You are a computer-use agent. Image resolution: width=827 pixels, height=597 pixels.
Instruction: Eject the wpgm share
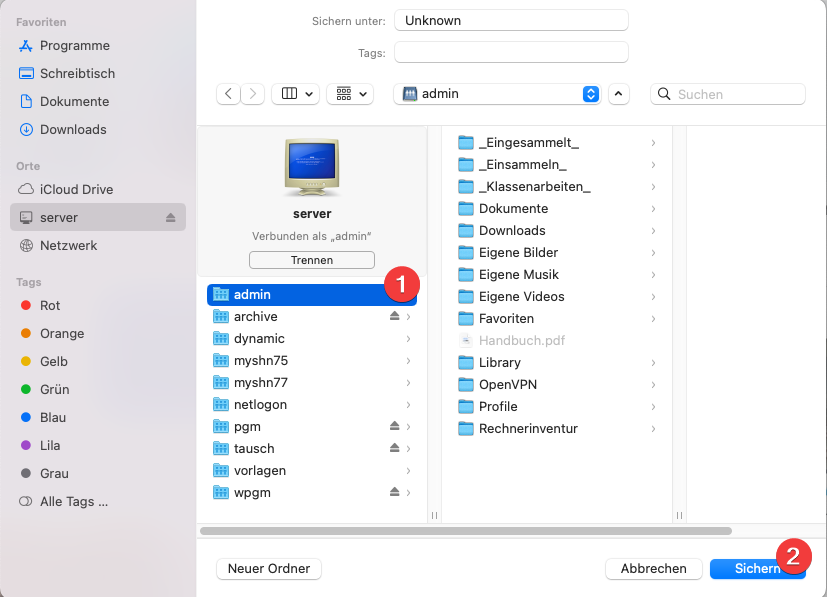tap(395, 492)
